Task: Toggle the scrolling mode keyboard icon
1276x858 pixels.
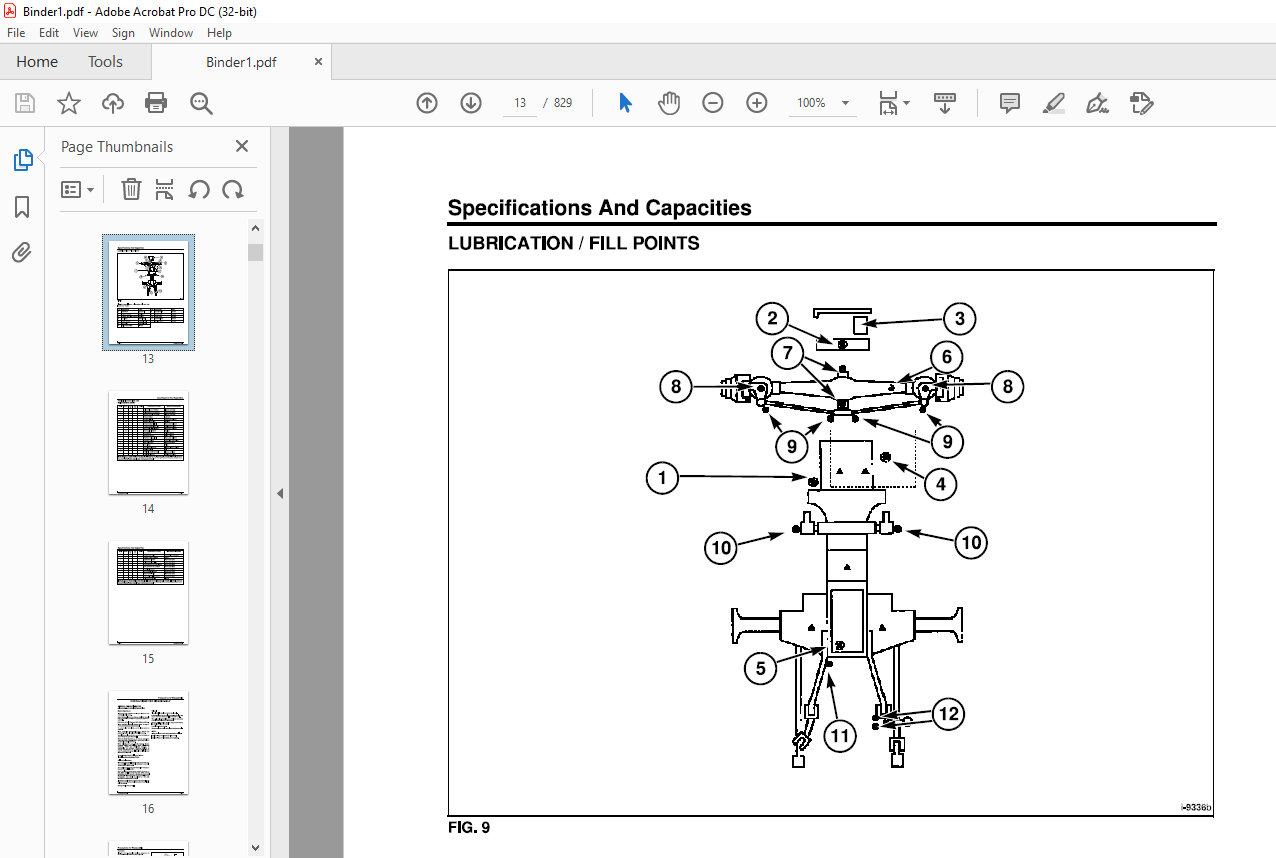Action: click(x=945, y=103)
